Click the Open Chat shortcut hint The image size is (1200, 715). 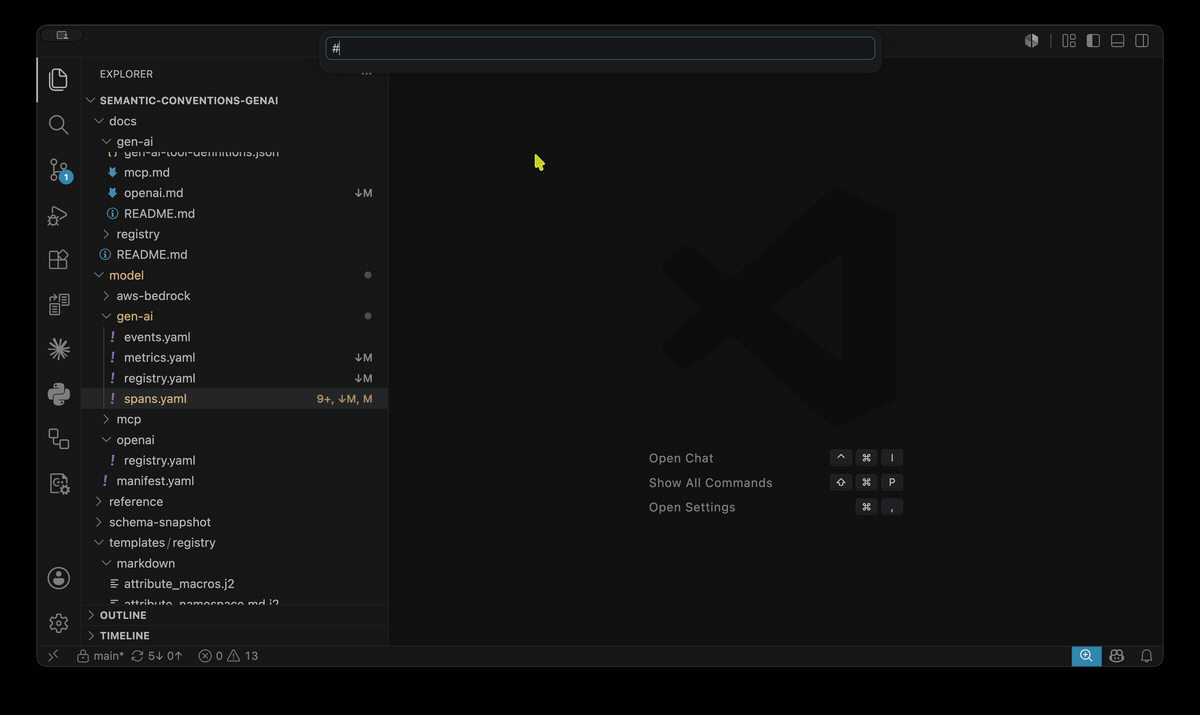tap(681, 458)
